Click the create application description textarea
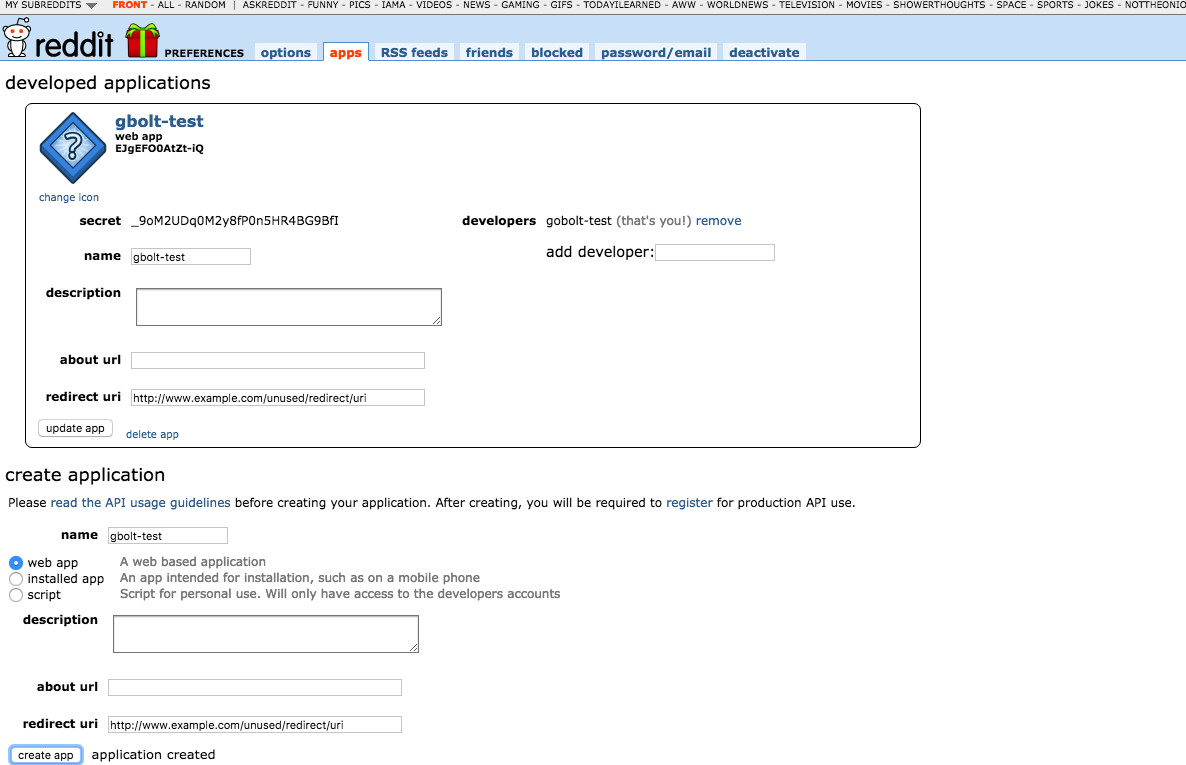Image resolution: width=1186 pixels, height=765 pixels. pyautogui.click(x=265, y=633)
